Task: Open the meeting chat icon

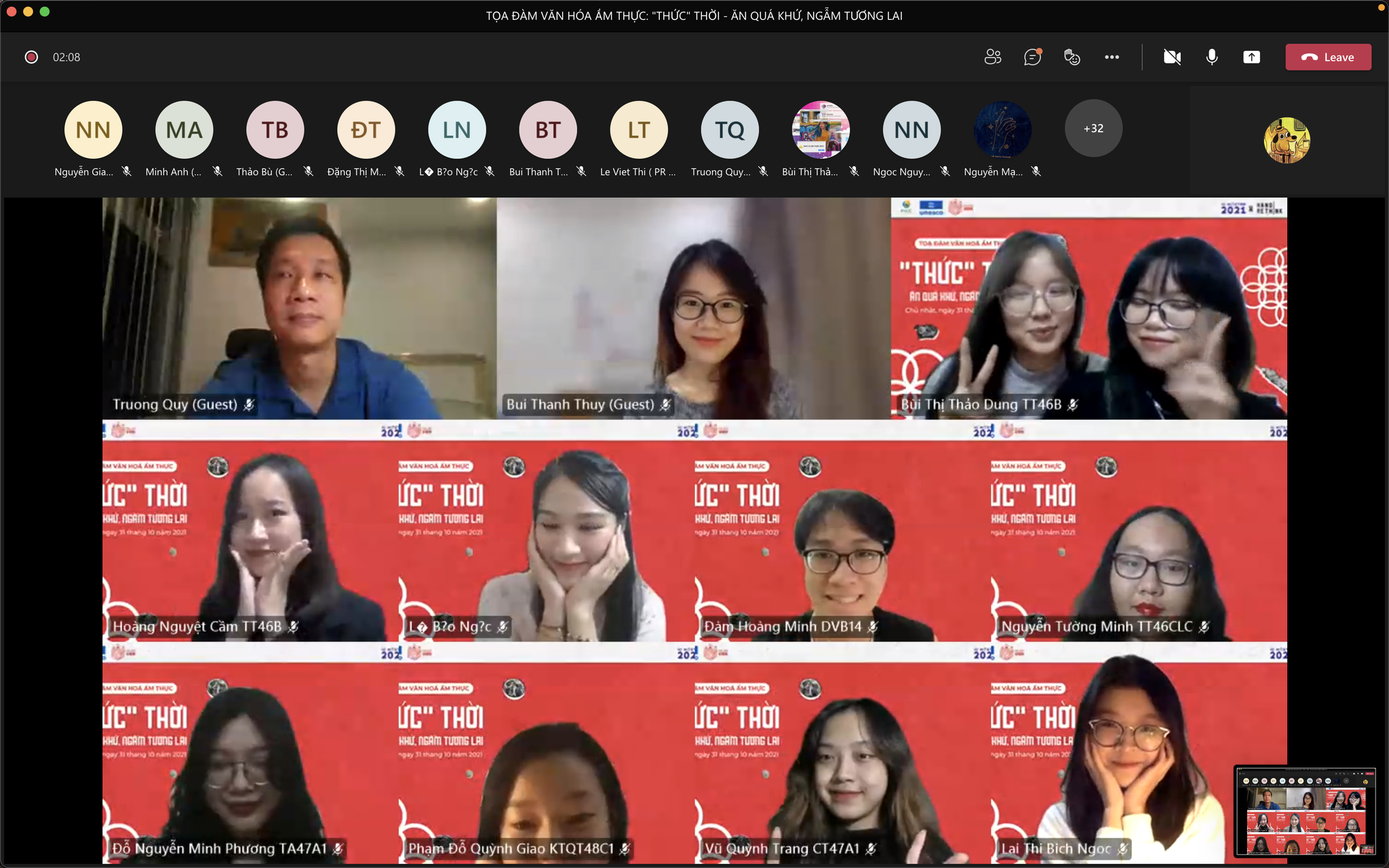Action: coord(1032,57)
